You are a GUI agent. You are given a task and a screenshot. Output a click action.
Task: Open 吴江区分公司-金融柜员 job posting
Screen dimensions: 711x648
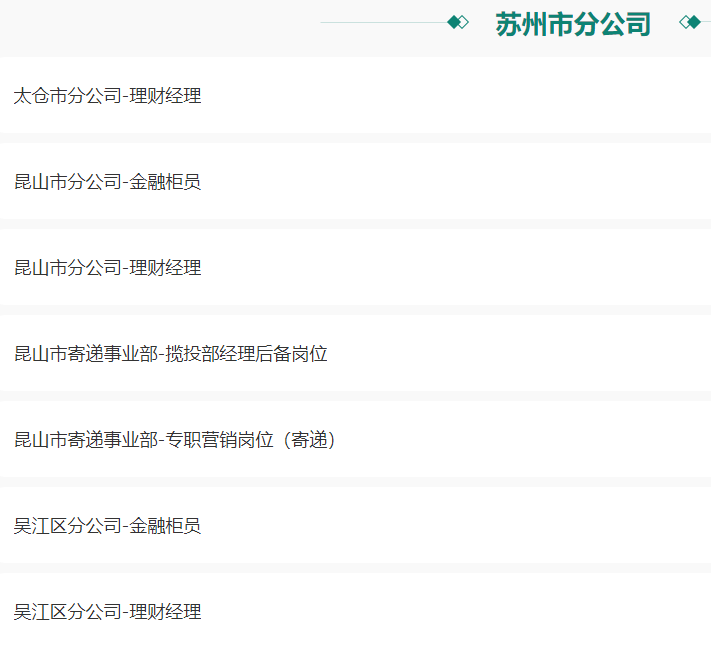point(108,526)
